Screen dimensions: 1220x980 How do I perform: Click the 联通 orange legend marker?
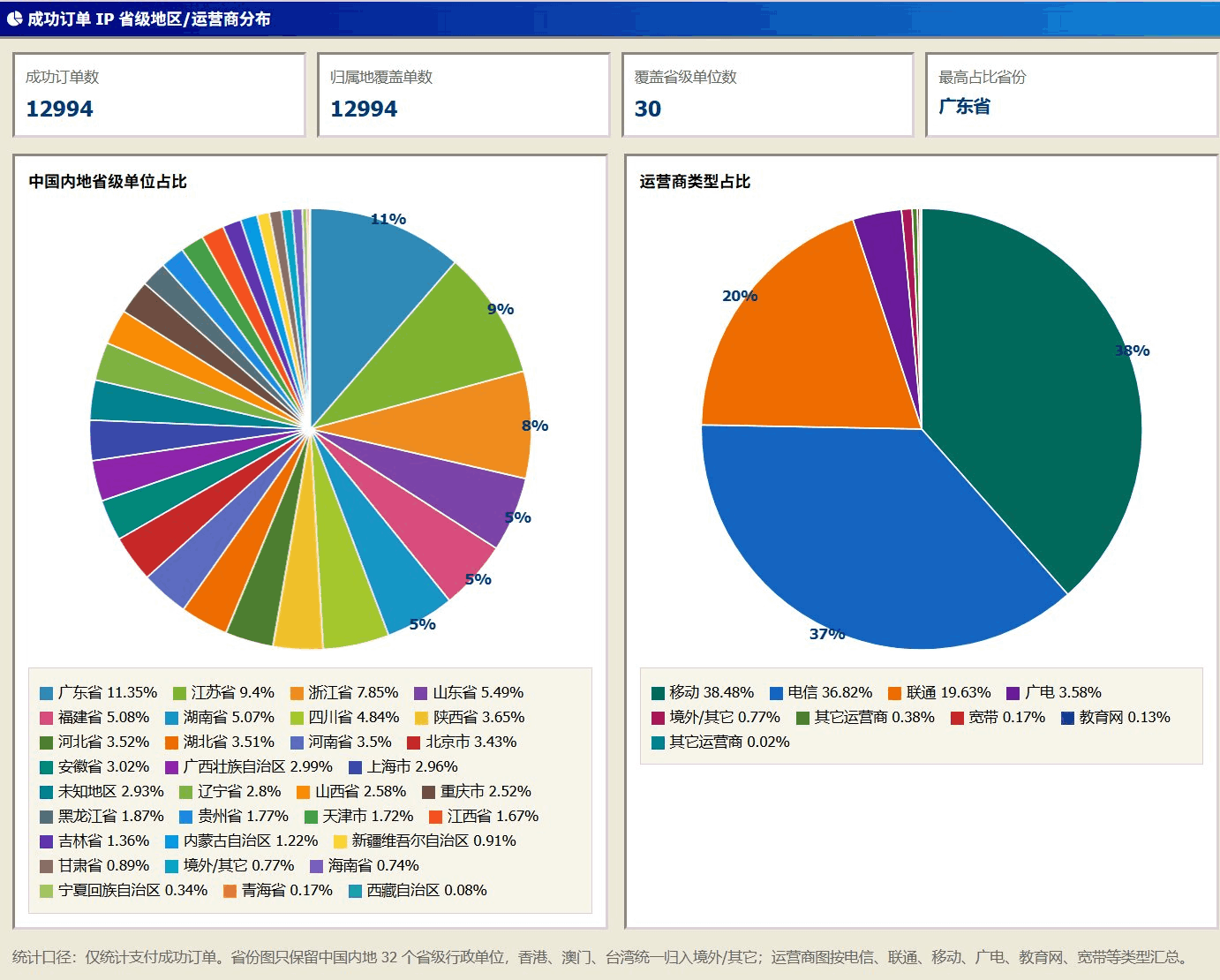click(x=895, y=693)
